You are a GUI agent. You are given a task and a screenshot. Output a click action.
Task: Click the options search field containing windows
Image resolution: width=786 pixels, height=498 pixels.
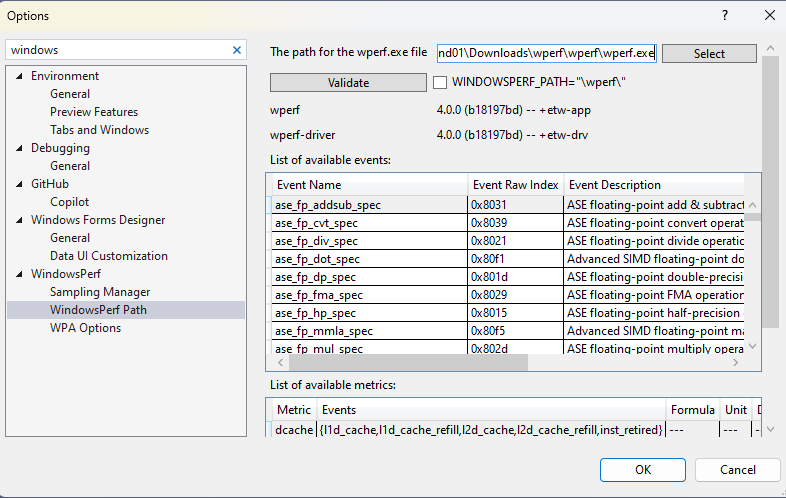[118, 50]
